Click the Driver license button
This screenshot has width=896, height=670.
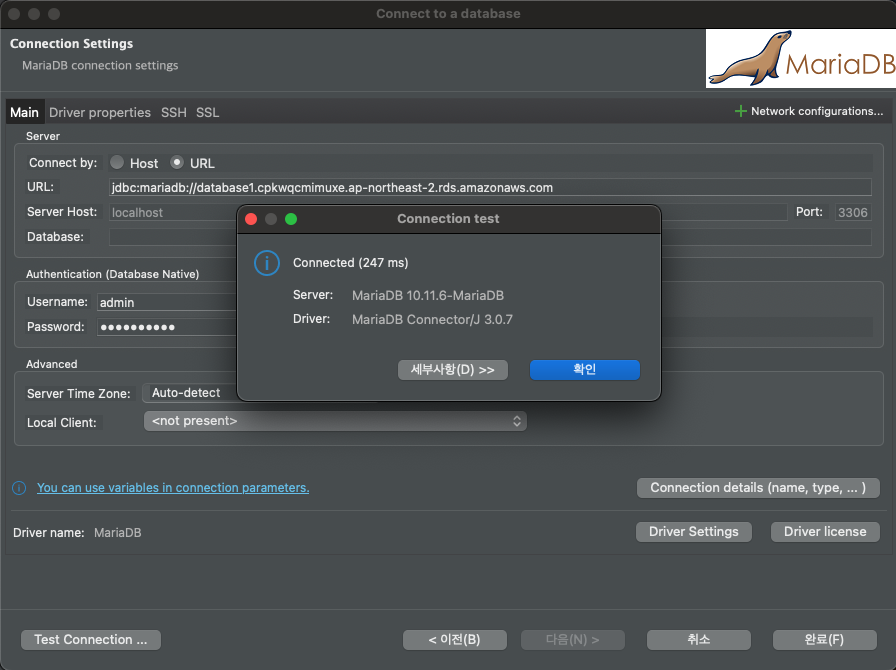click(x=825, y=532)
